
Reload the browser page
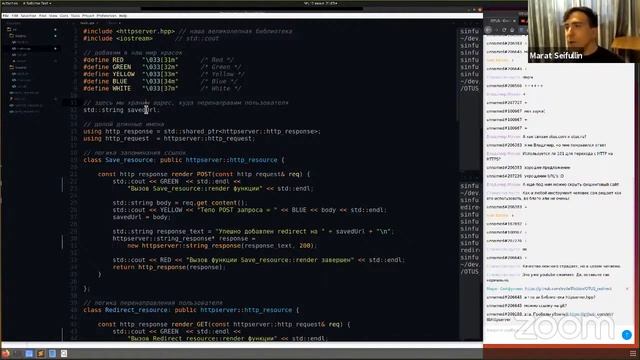click(x=504, y=30)
